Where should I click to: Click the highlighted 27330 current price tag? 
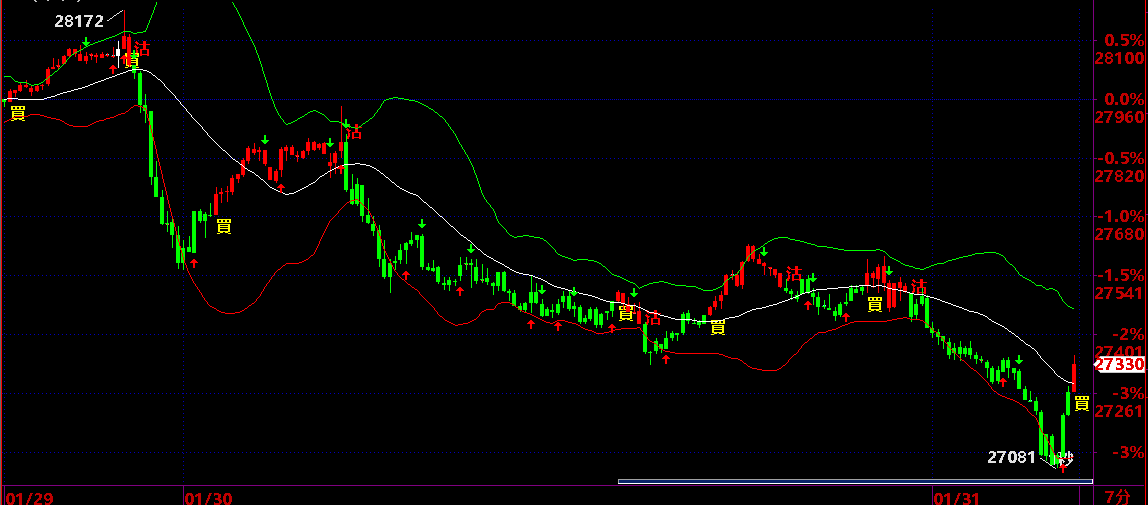click(x=1119, y=365)
